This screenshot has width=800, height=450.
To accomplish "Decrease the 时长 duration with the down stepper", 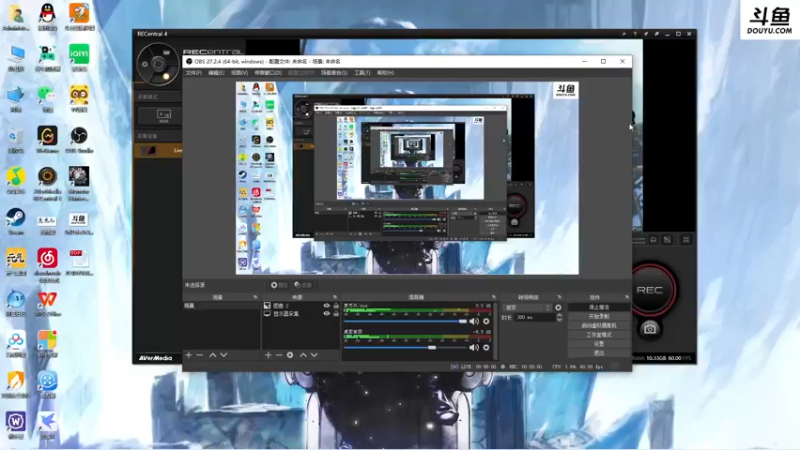I will coord(559,319).
